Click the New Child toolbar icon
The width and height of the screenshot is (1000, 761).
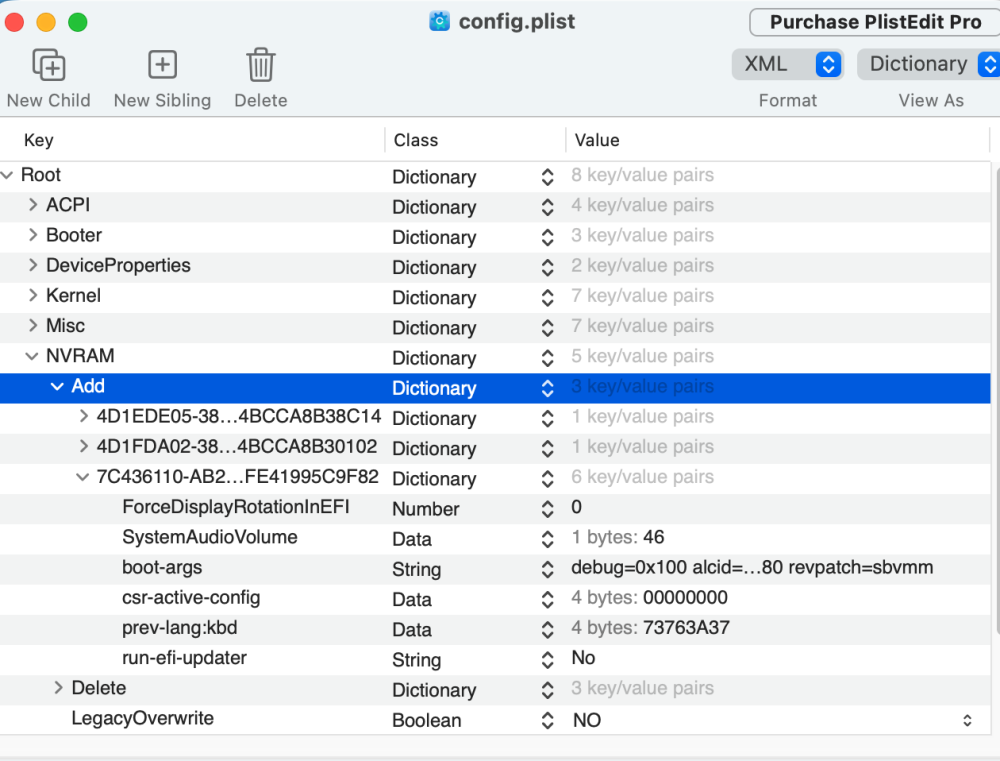click(48, 64)
